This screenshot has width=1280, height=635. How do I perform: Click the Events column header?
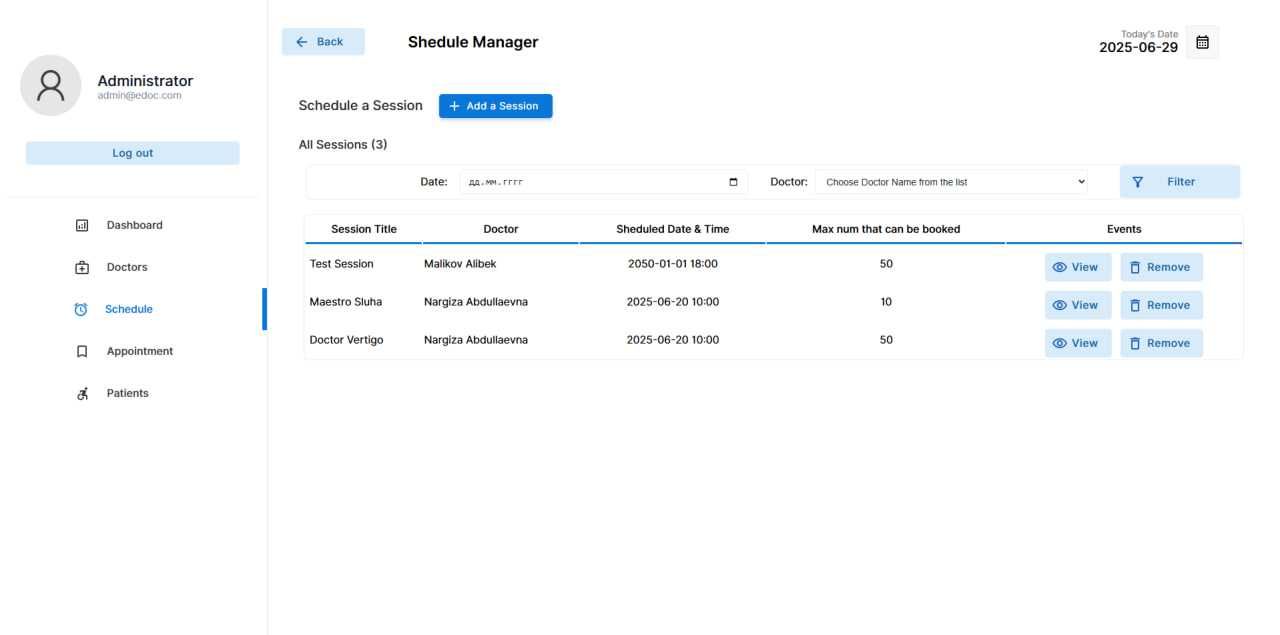pyautogui.click(x=1124, y=229)
